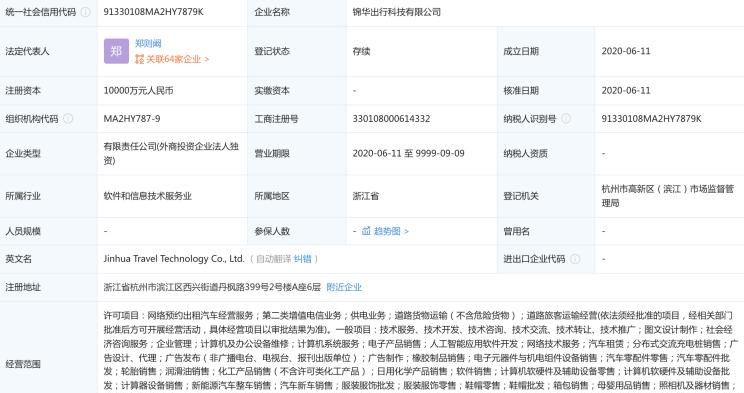Screen dimensions: 744x393
Task: Select the region value 浙江省
Action: click(x=365, y=196)
